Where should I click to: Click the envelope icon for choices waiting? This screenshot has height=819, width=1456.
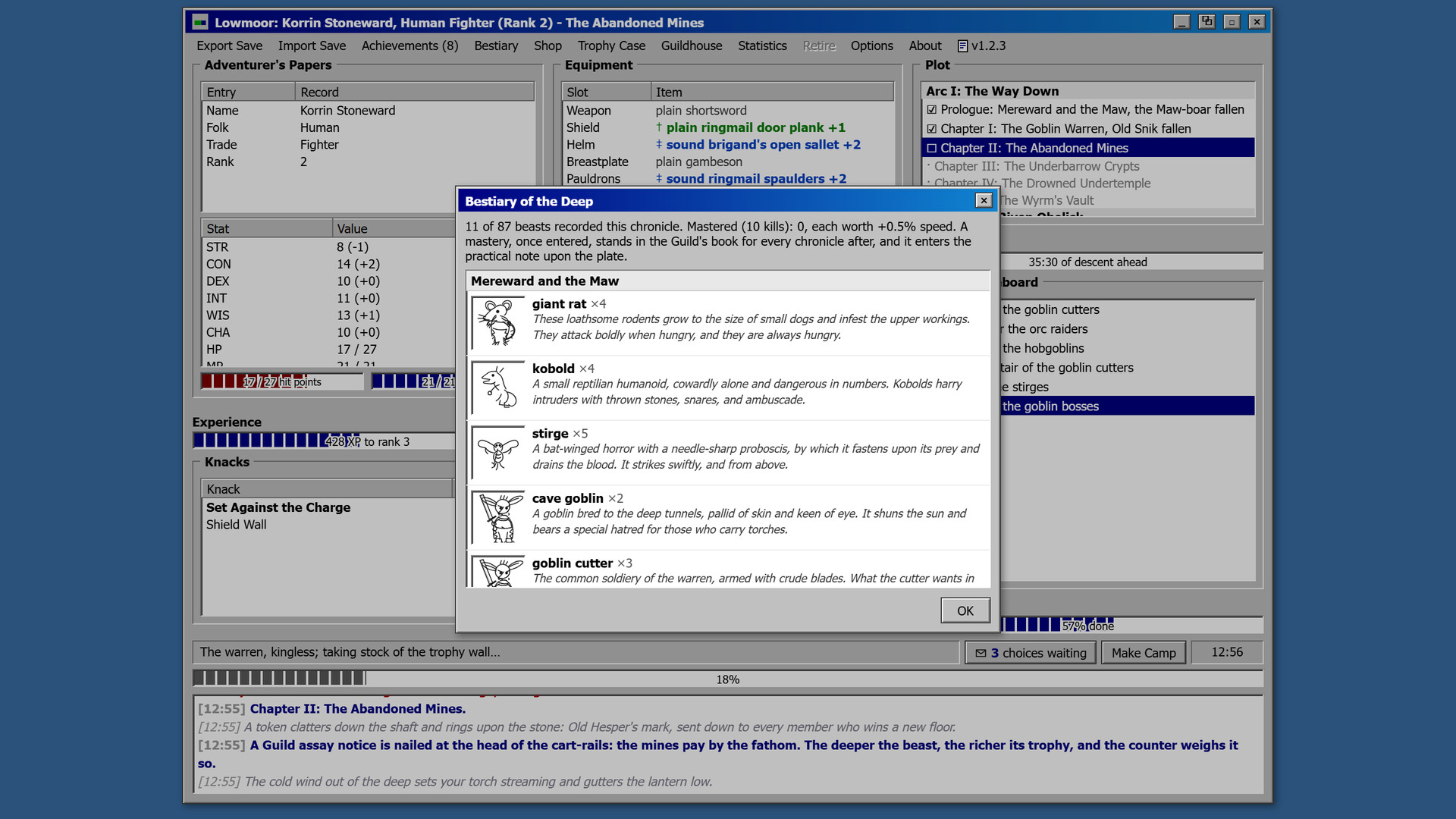click(981, 653)
